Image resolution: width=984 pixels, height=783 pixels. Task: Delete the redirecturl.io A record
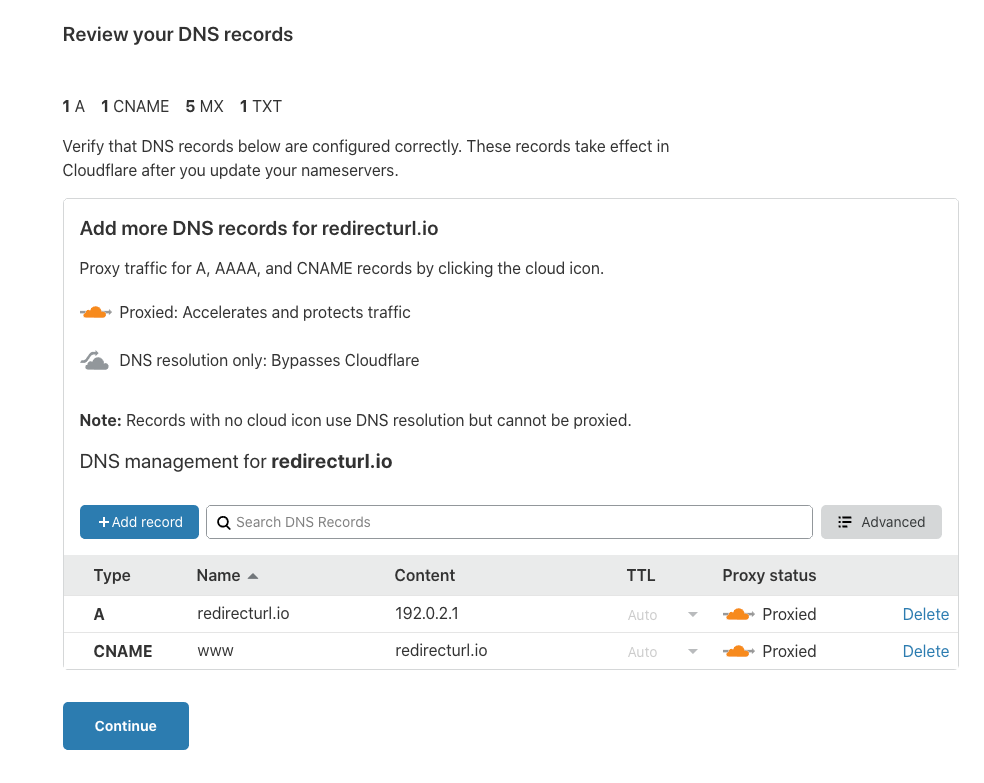coord(926,614)
